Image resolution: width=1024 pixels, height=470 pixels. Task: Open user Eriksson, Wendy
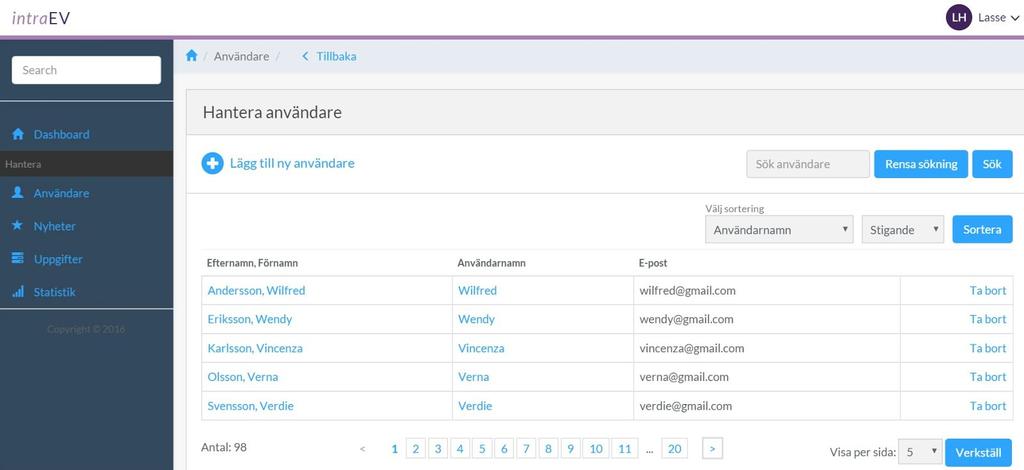[249, 319]
